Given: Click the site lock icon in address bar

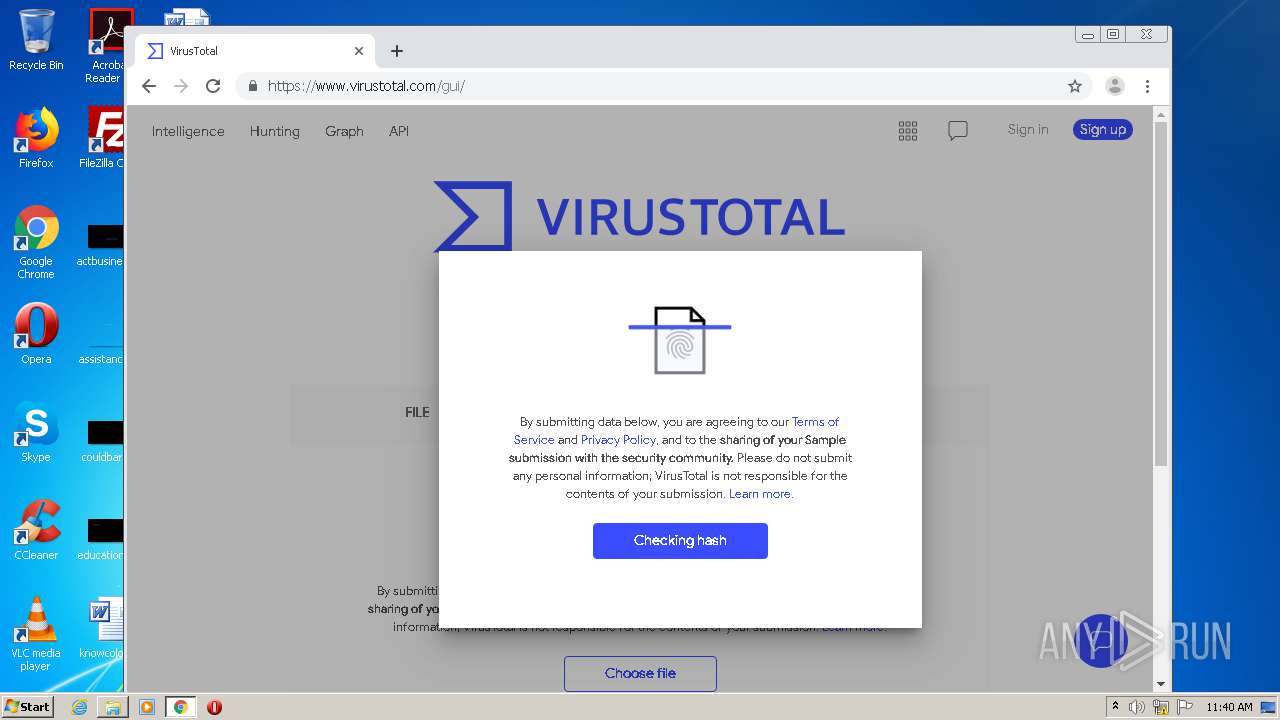Looking at the screenshot, I should 253,86.
